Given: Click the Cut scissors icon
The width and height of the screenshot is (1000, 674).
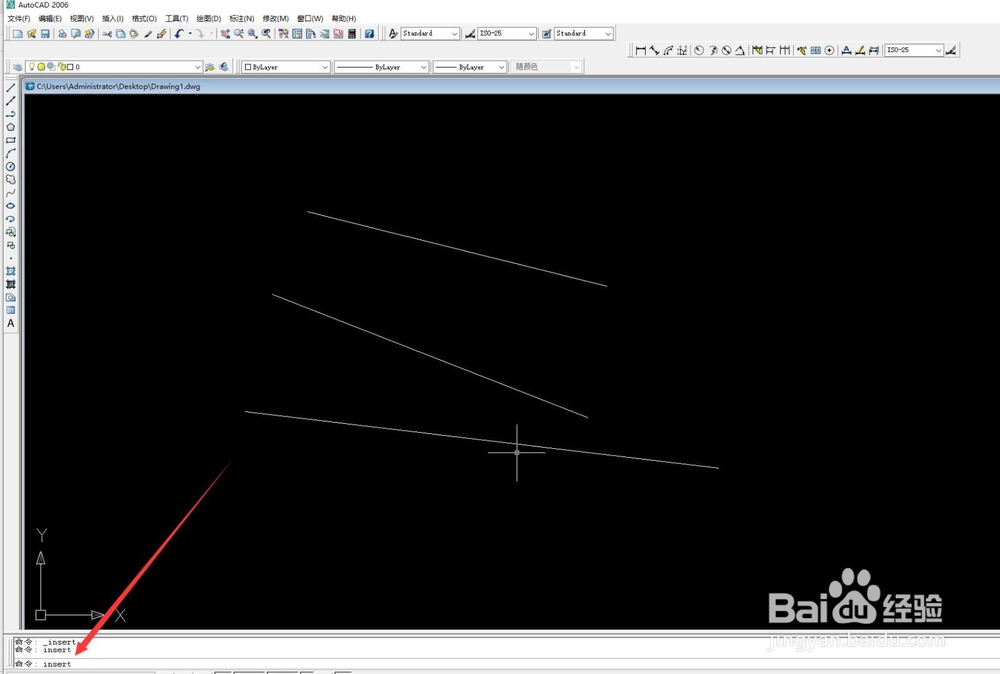Looking at the screenshot, I should coord(107,34).
